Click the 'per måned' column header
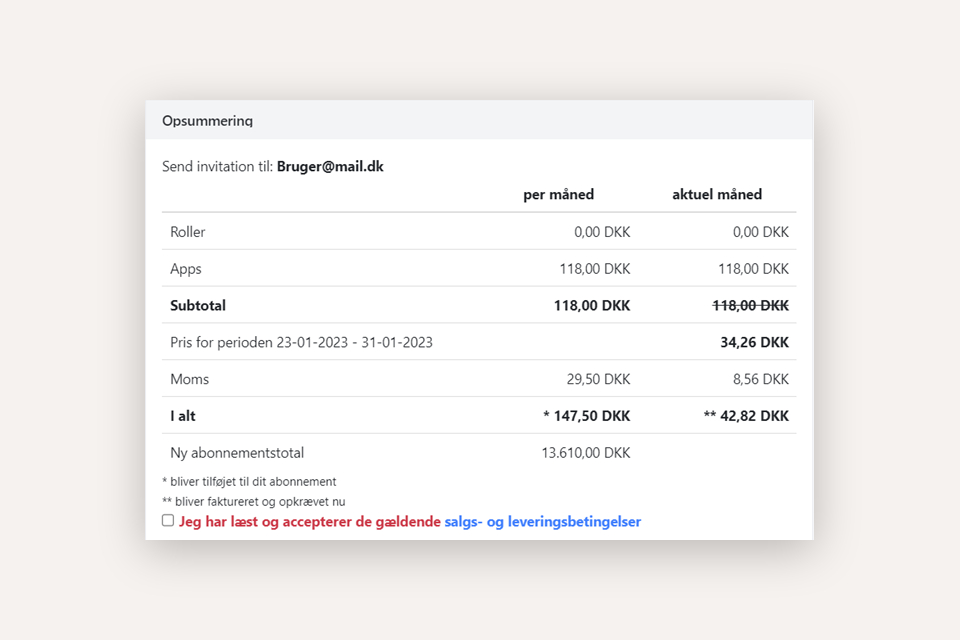This screenshot has height=640, width=960. point(558,195)
